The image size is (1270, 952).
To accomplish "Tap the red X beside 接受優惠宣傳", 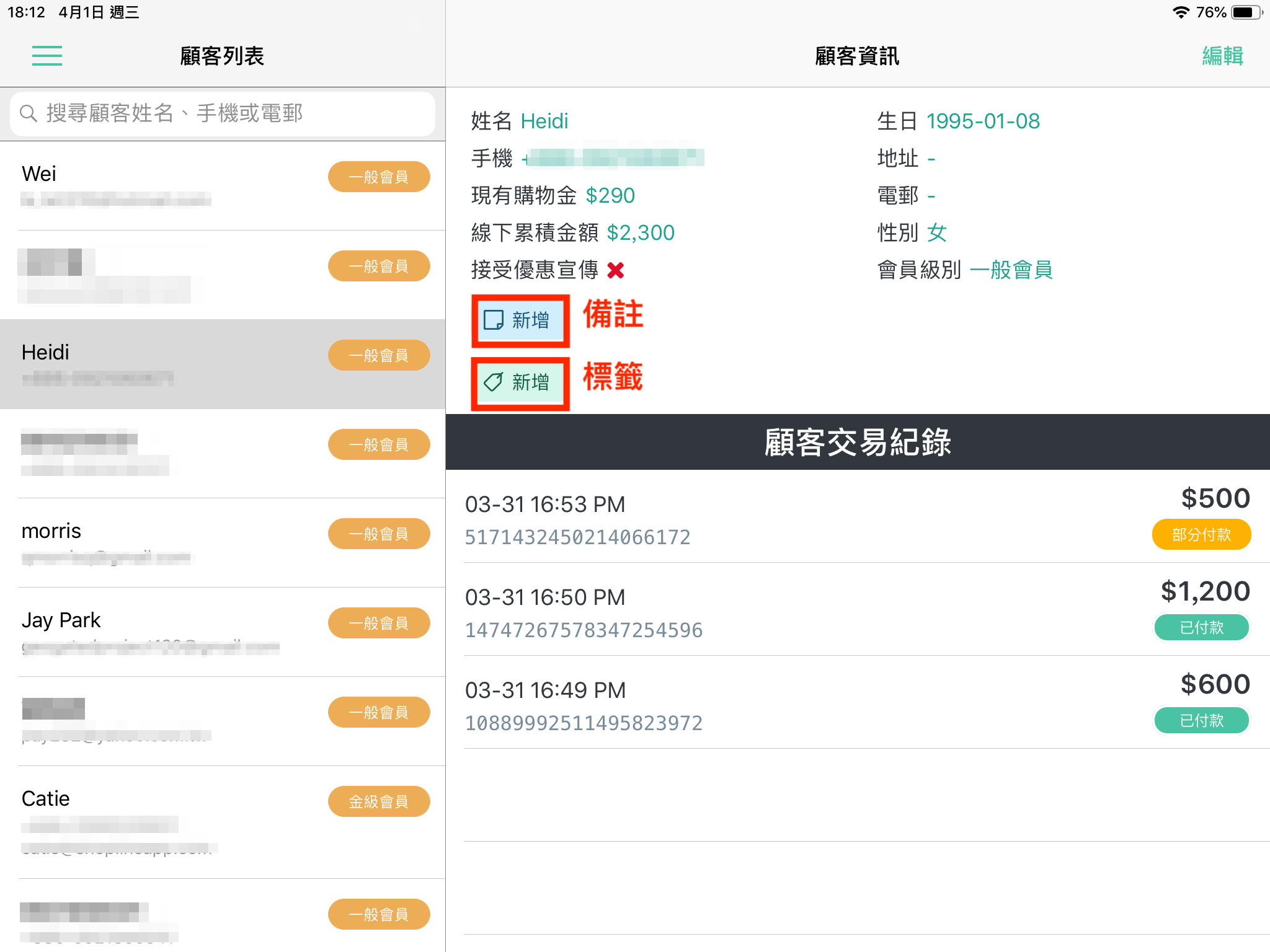I will (616, 270).
